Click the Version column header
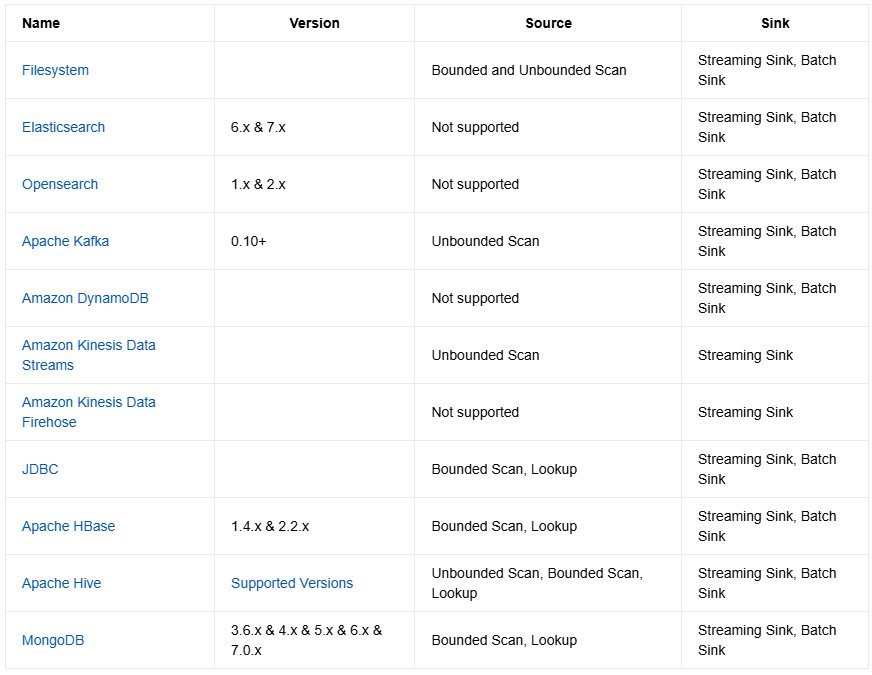This screenshot has height=675, width=872. tap(314, 23)
